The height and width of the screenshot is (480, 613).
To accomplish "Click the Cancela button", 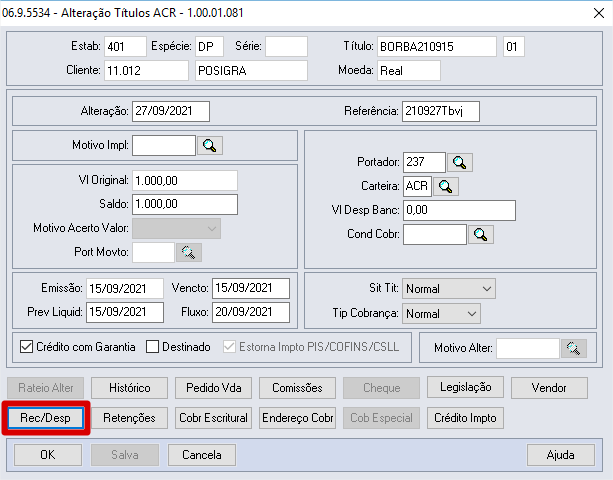I will point(202,455).
